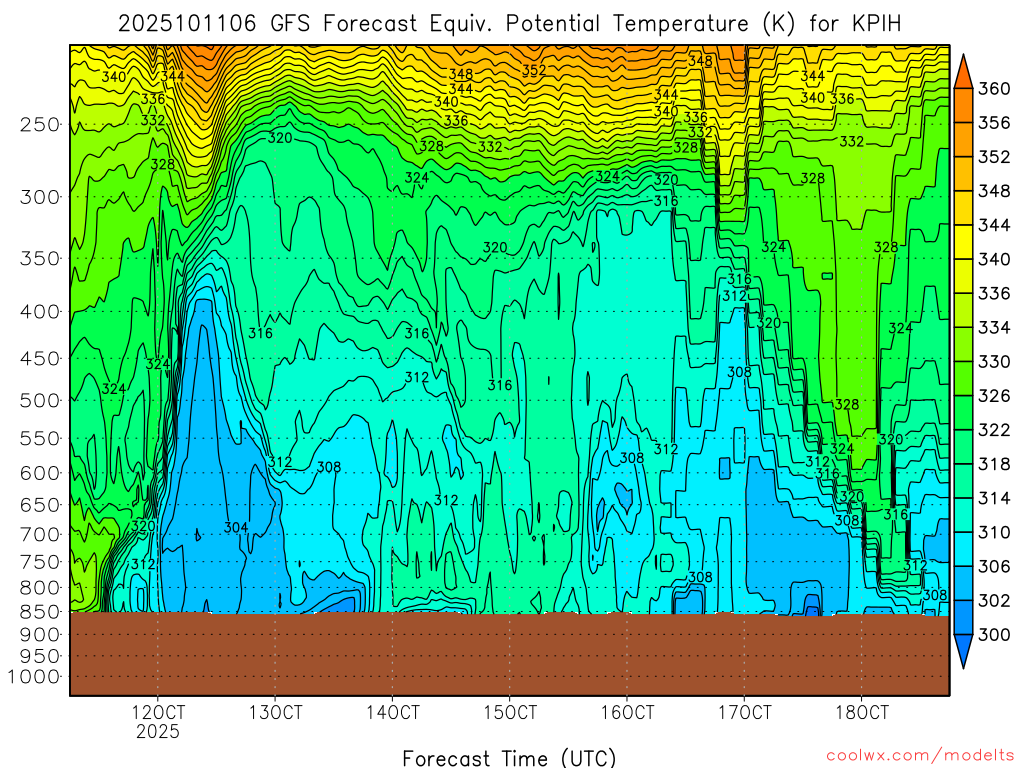This screenshot has width=1024, height=768.
Task: Open the coolwx.com/modelts link
Action: point(920,756)
